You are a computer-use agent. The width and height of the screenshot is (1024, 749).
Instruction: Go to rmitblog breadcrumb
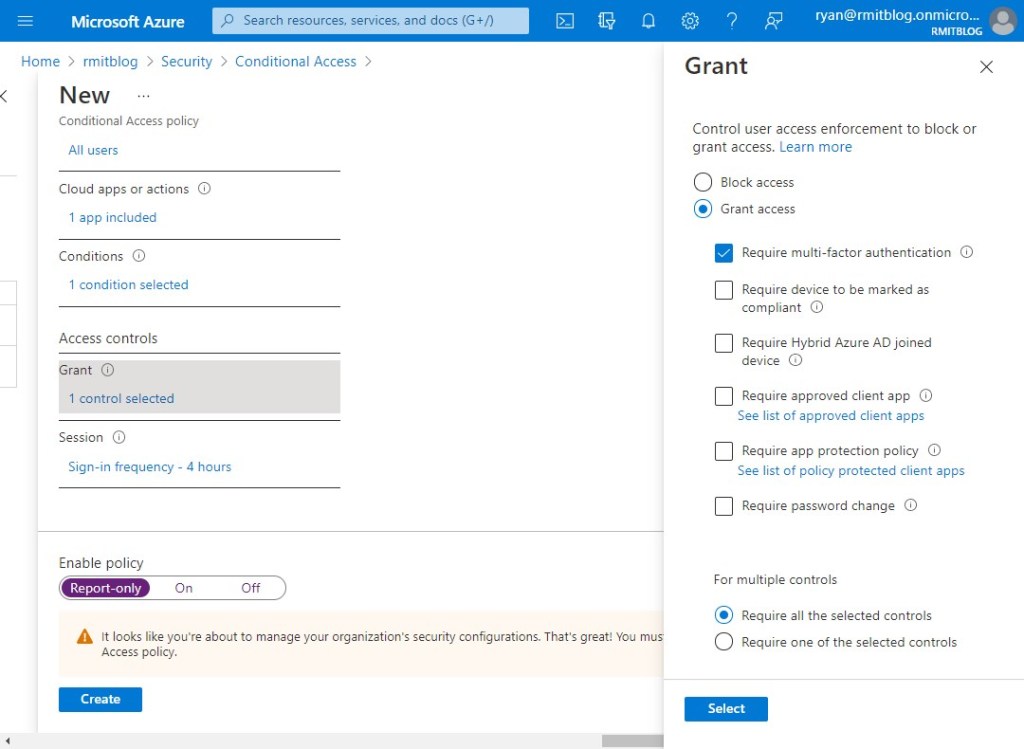click(x=110, y=61)
